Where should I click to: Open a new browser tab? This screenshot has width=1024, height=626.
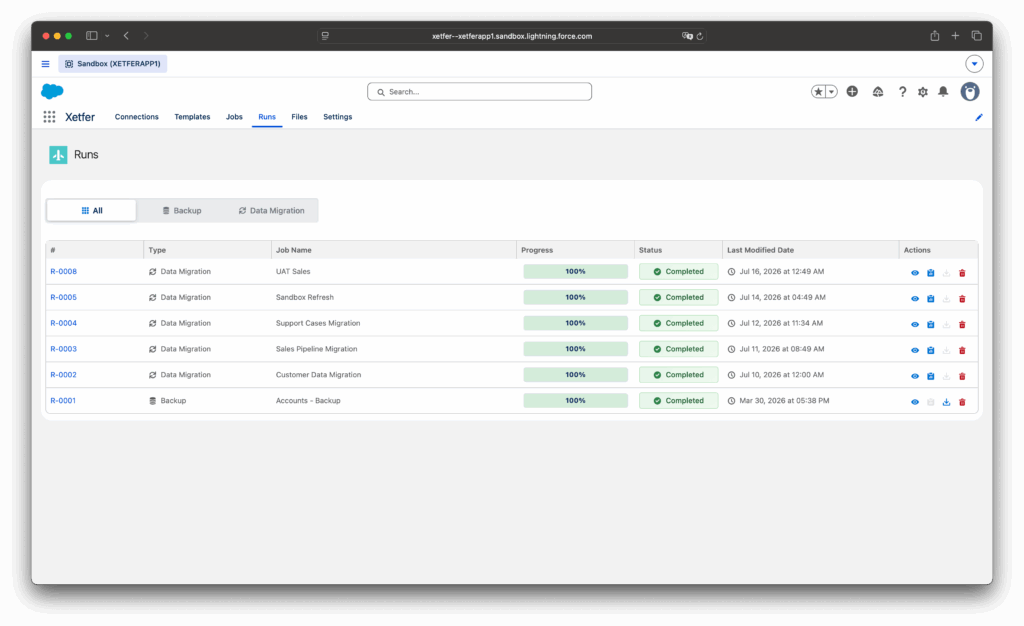(955, 36)
